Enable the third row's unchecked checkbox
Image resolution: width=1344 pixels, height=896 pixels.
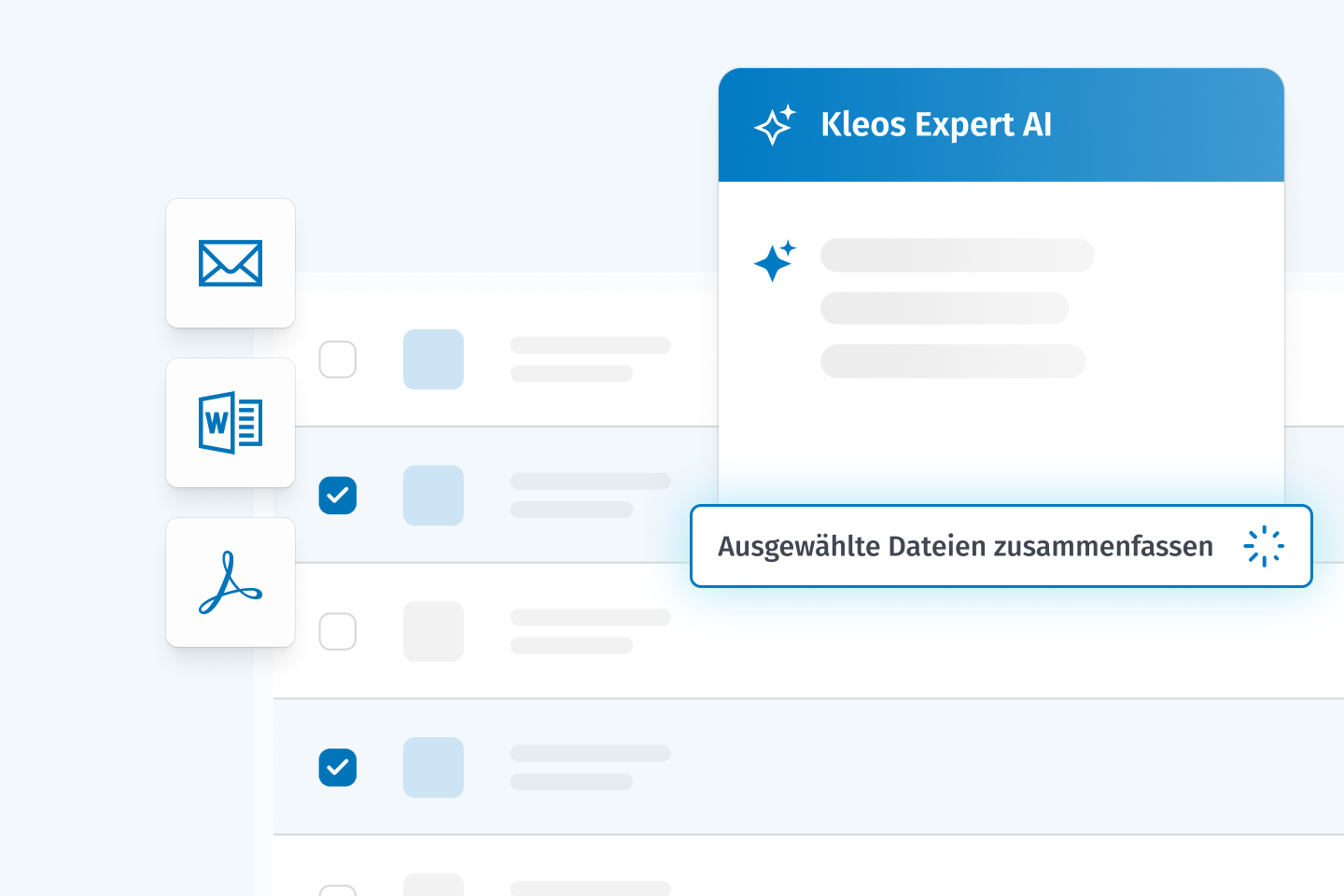click(338, 632)
